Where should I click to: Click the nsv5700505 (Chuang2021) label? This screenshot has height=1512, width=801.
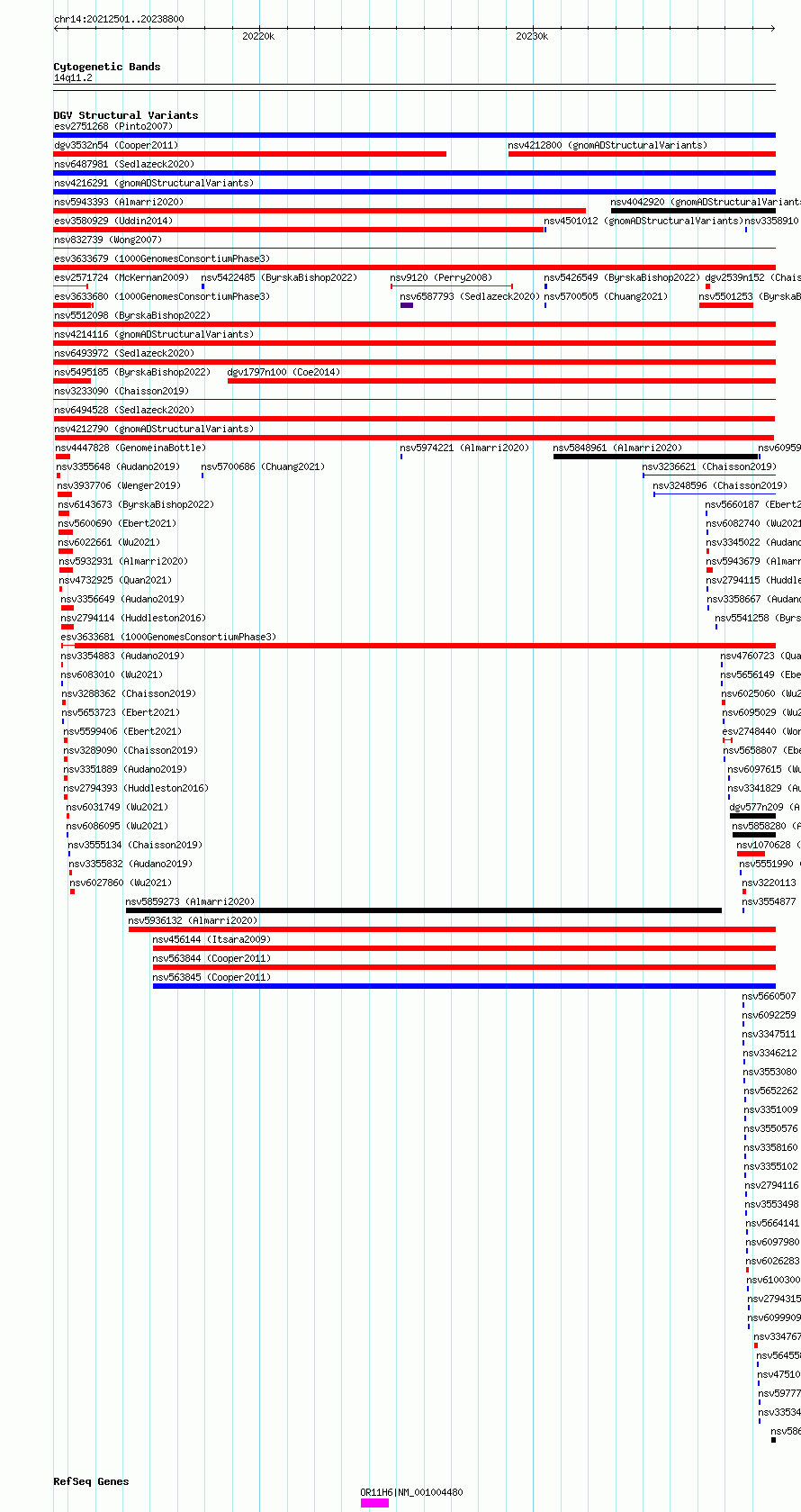(x=606, y=296)
